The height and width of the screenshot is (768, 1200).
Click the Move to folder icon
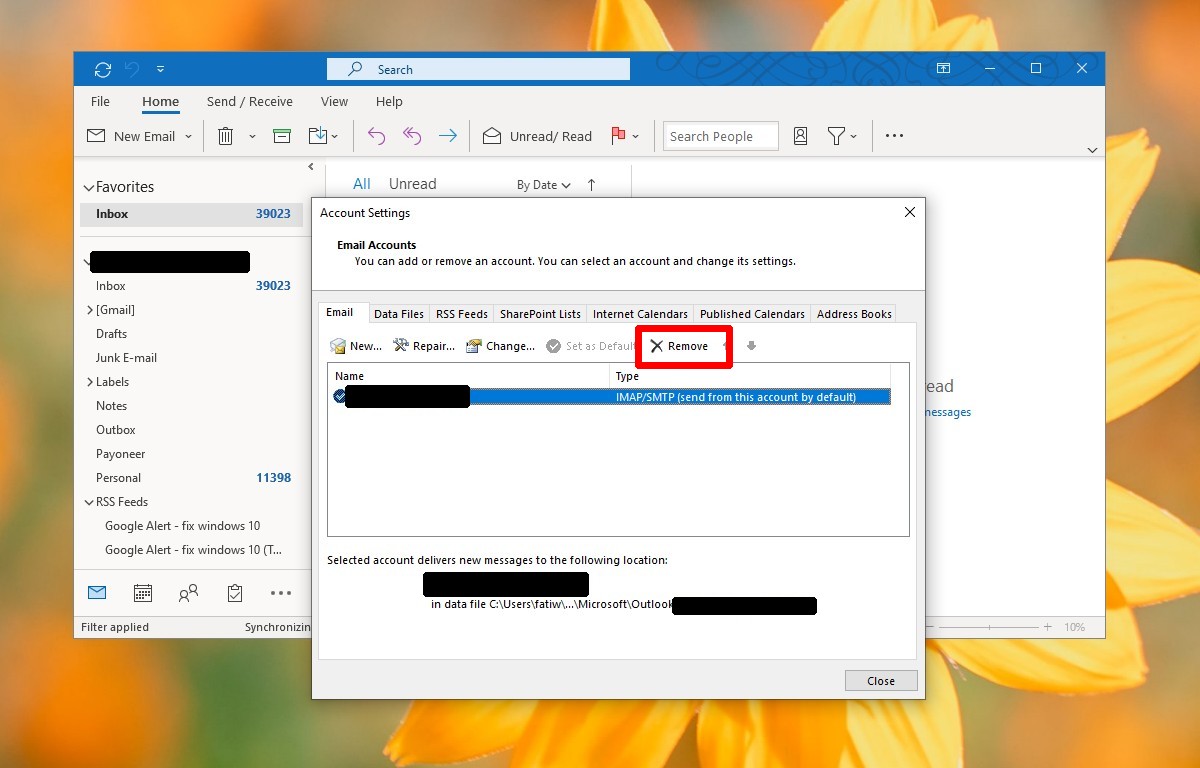(x=318, y=136)
